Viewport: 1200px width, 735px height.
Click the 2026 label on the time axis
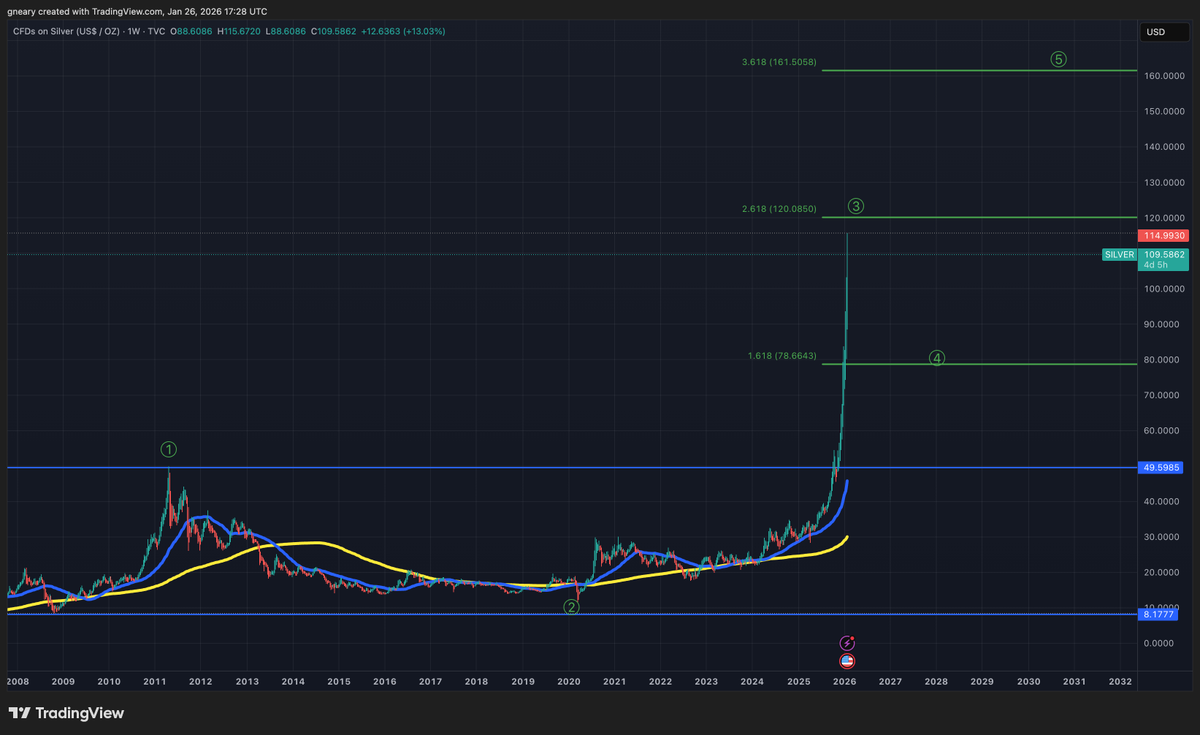[844, 681]
